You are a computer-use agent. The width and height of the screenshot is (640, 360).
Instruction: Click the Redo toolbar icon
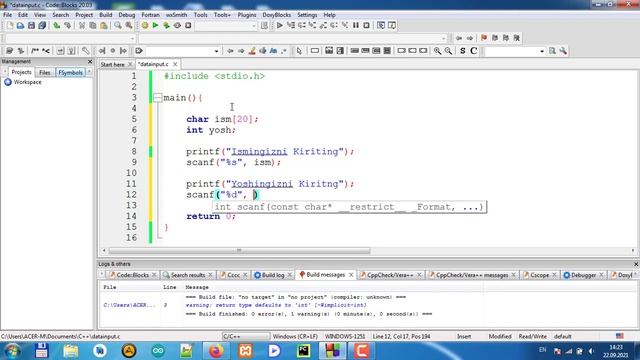pos(67,26)
